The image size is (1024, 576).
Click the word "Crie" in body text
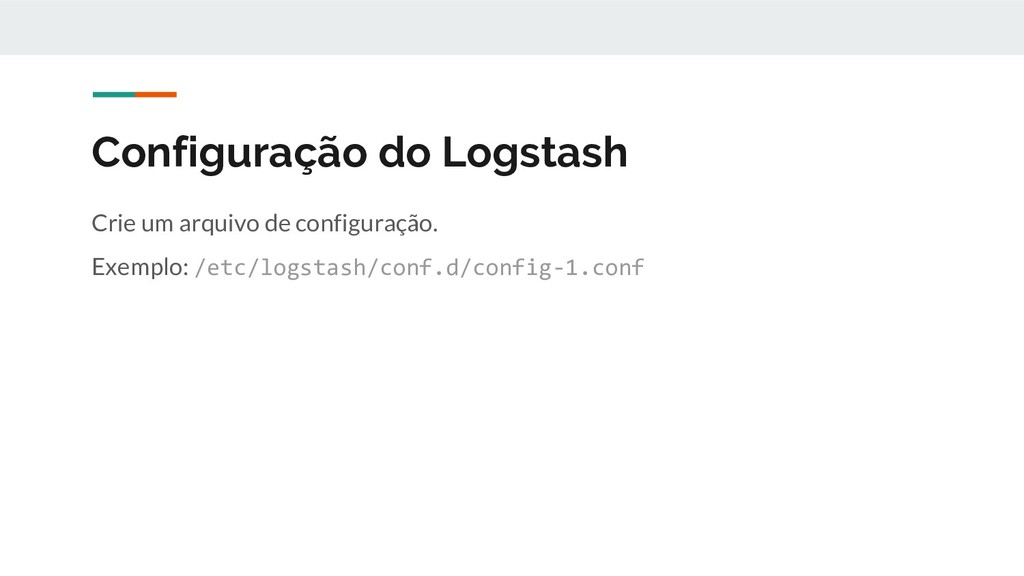[114, 223]
